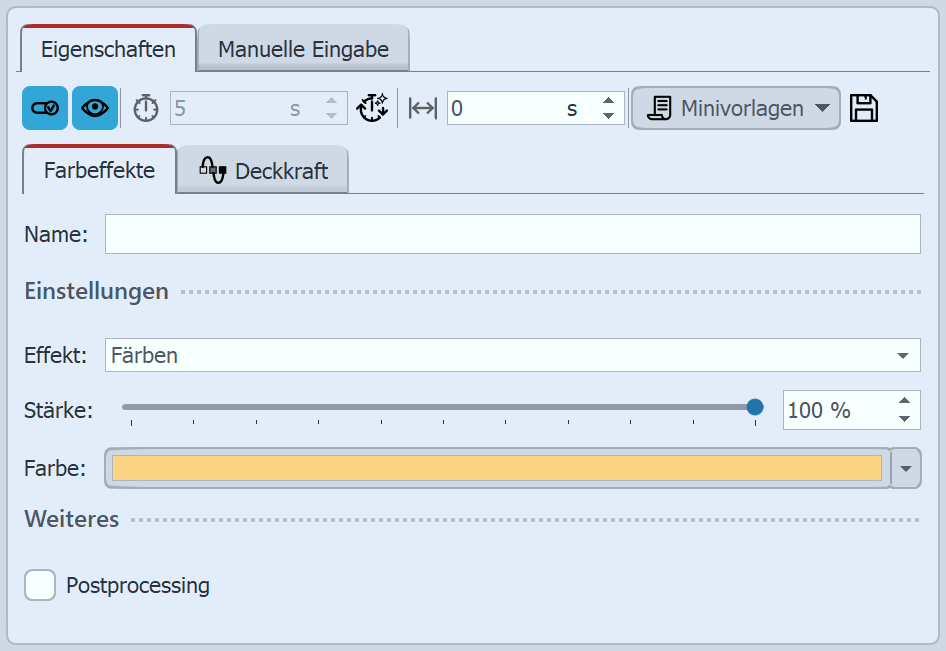946x651 pixels.
Task: Click the automatic duration clock icon
Action: (372, 108)
